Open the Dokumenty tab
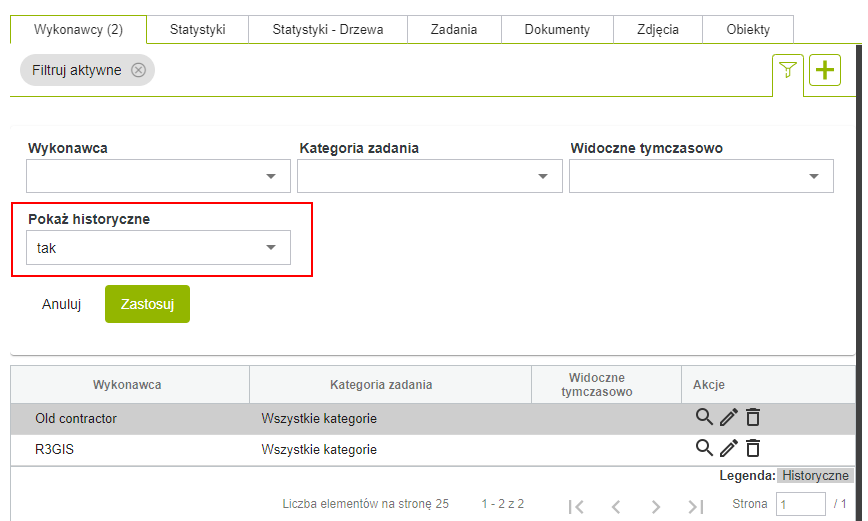The width and height of the screenshot is (868, 521). pos(557,29)
